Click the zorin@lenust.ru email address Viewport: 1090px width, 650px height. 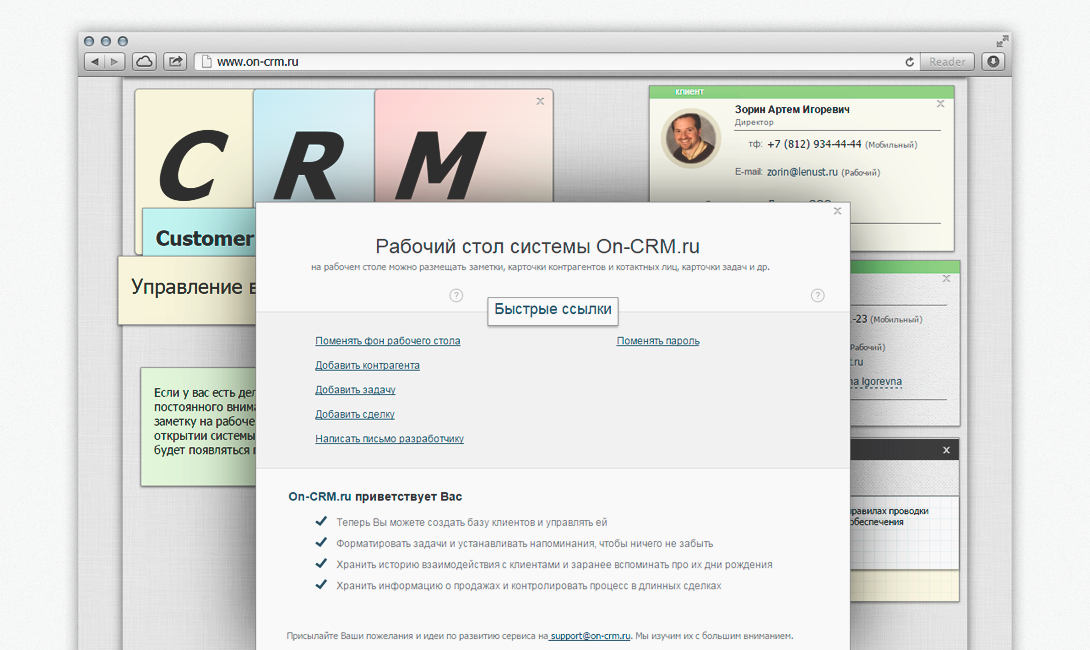(802, 172)
